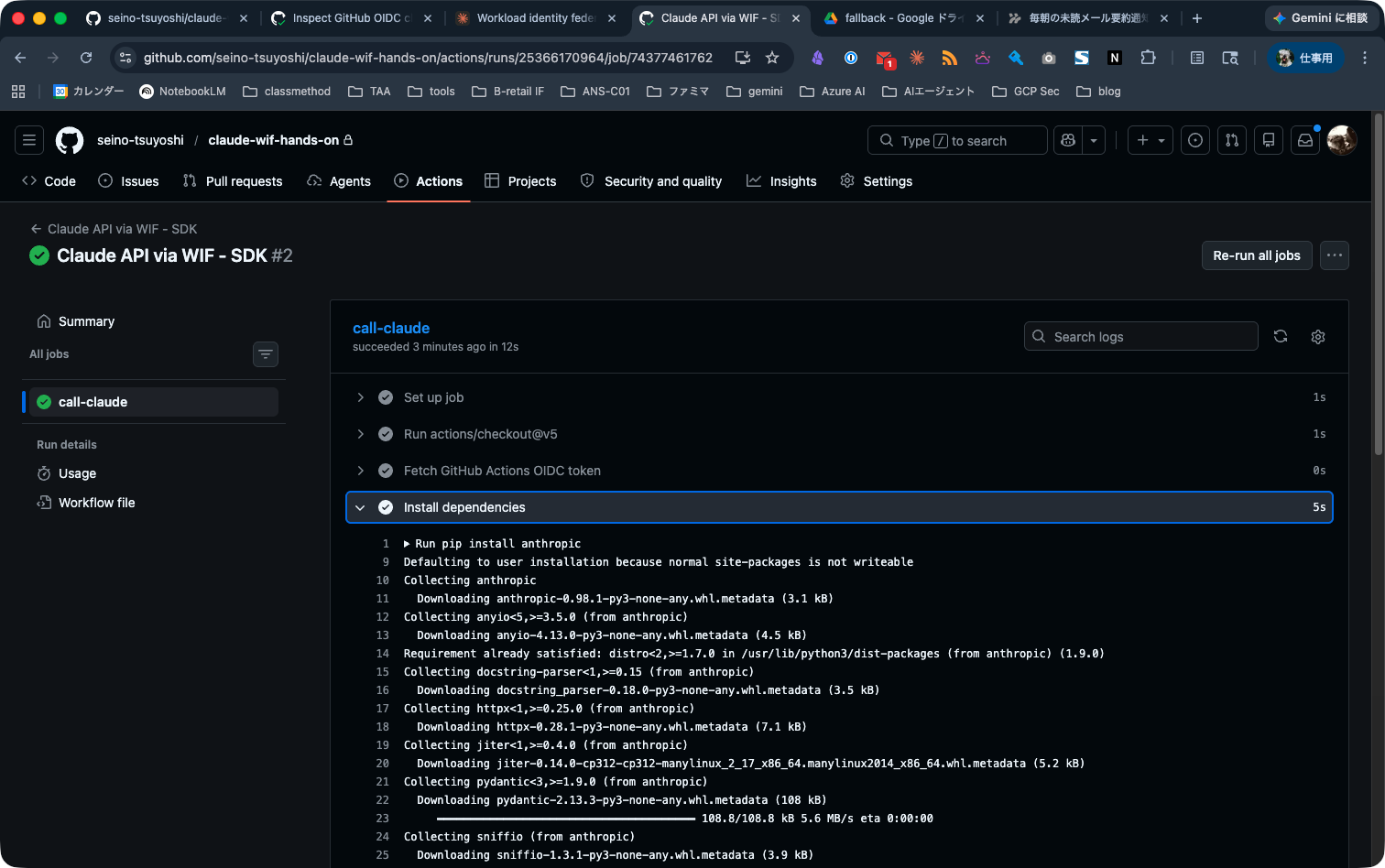This screenshot has height=868, width=1385.
Task: Open the Azure AI bookmarks folder
Action: coord(832,92)
